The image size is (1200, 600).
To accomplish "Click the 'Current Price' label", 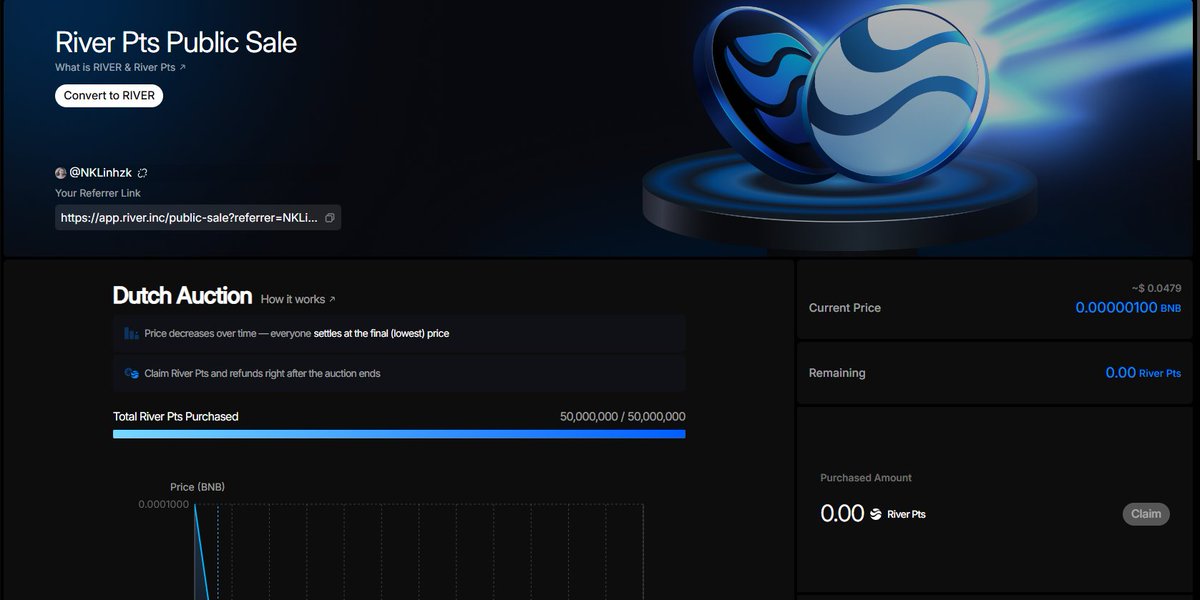I will coord(845,308).
